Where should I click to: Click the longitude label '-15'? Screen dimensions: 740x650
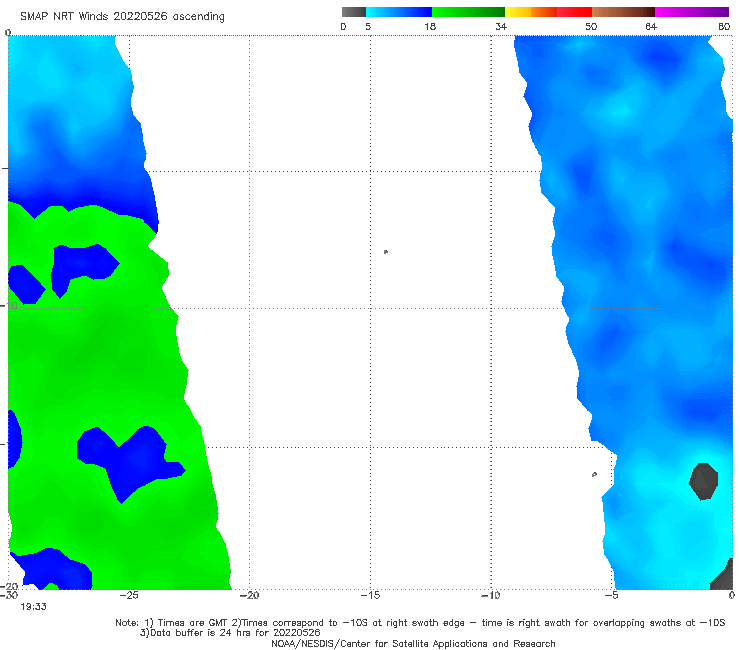click(370, 596)
